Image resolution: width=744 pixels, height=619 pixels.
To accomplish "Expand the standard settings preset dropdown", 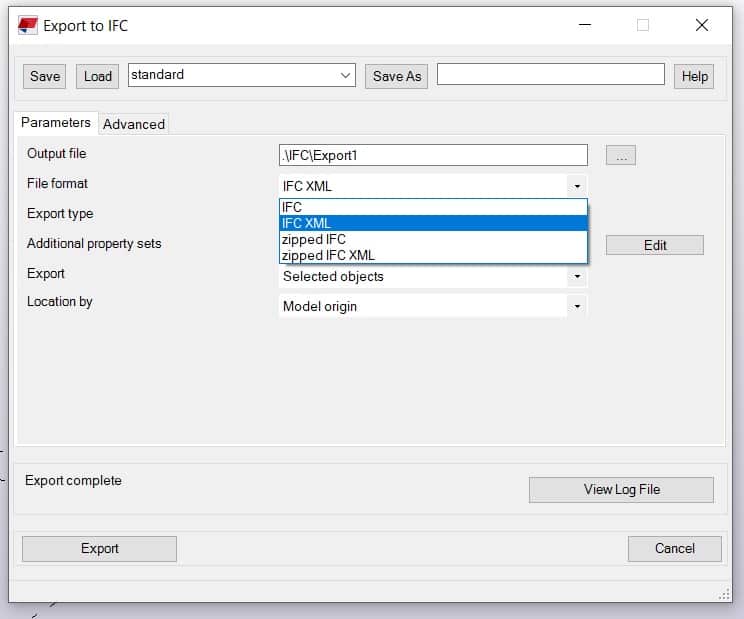I will tap(346, 75).
